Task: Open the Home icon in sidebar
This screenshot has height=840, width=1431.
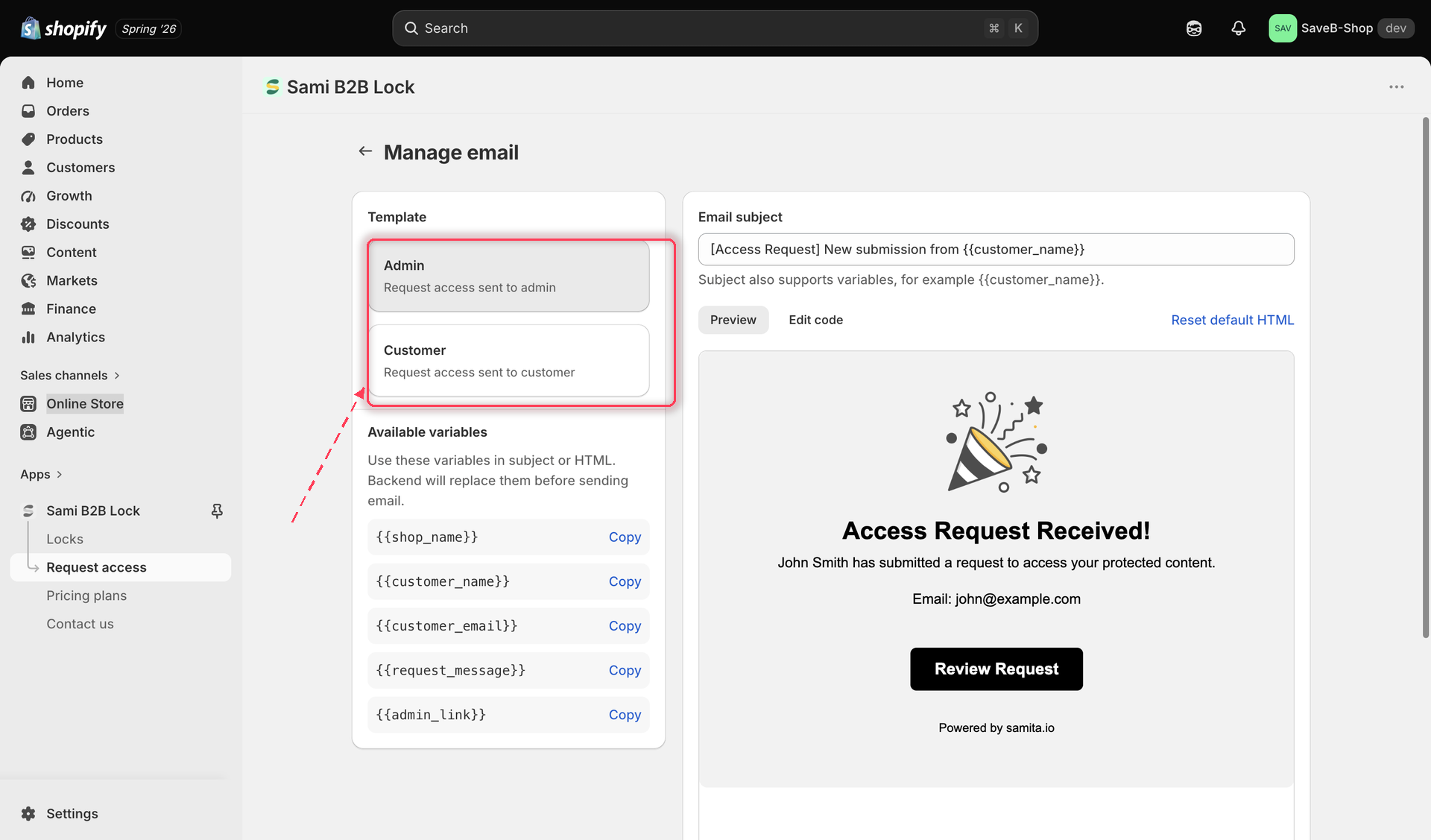Action: [28, 83]
